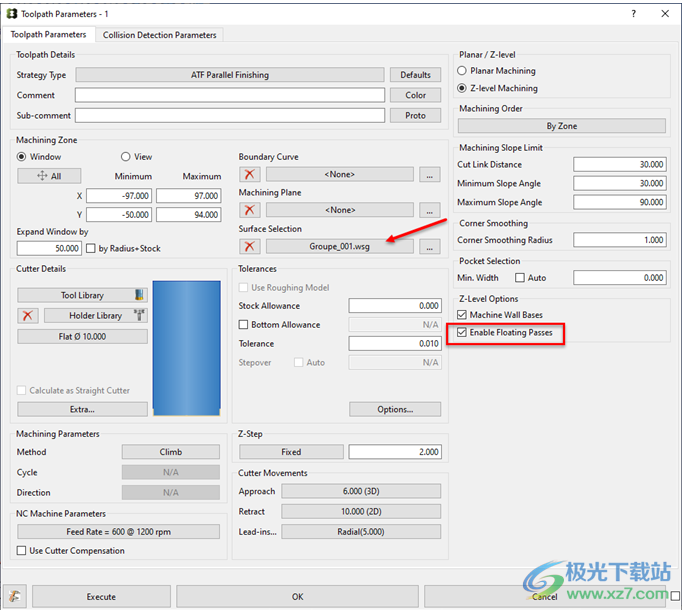Toggle by Radius+Stock checkbox
The width and height of the screenshot is (682, 610).
(90, 248)
